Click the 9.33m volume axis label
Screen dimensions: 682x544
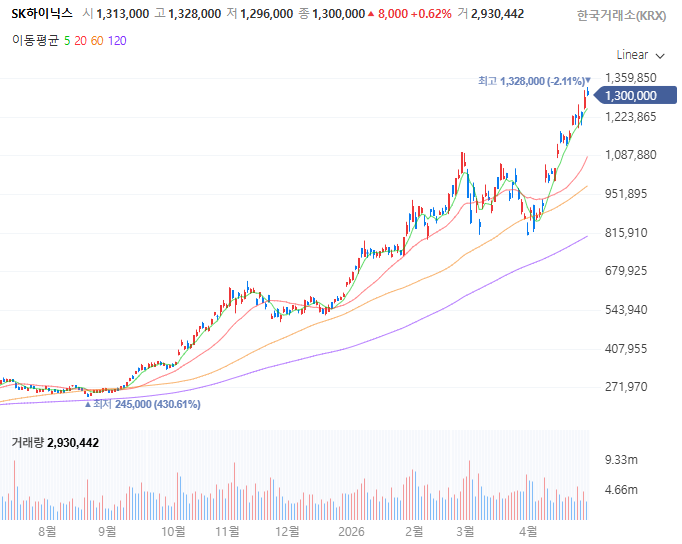[621, 460]
